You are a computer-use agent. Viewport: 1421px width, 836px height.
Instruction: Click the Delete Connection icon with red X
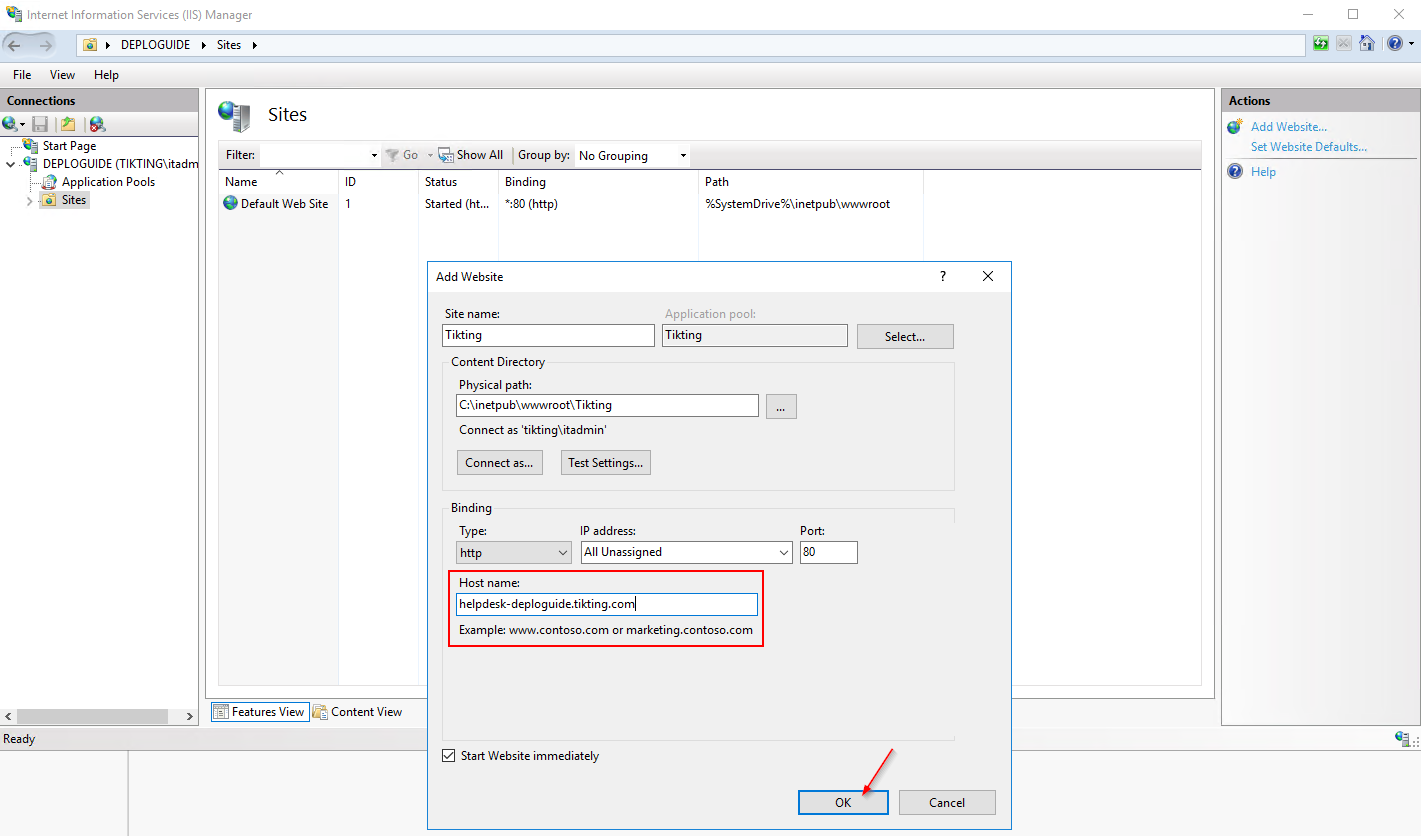[97, 124]
